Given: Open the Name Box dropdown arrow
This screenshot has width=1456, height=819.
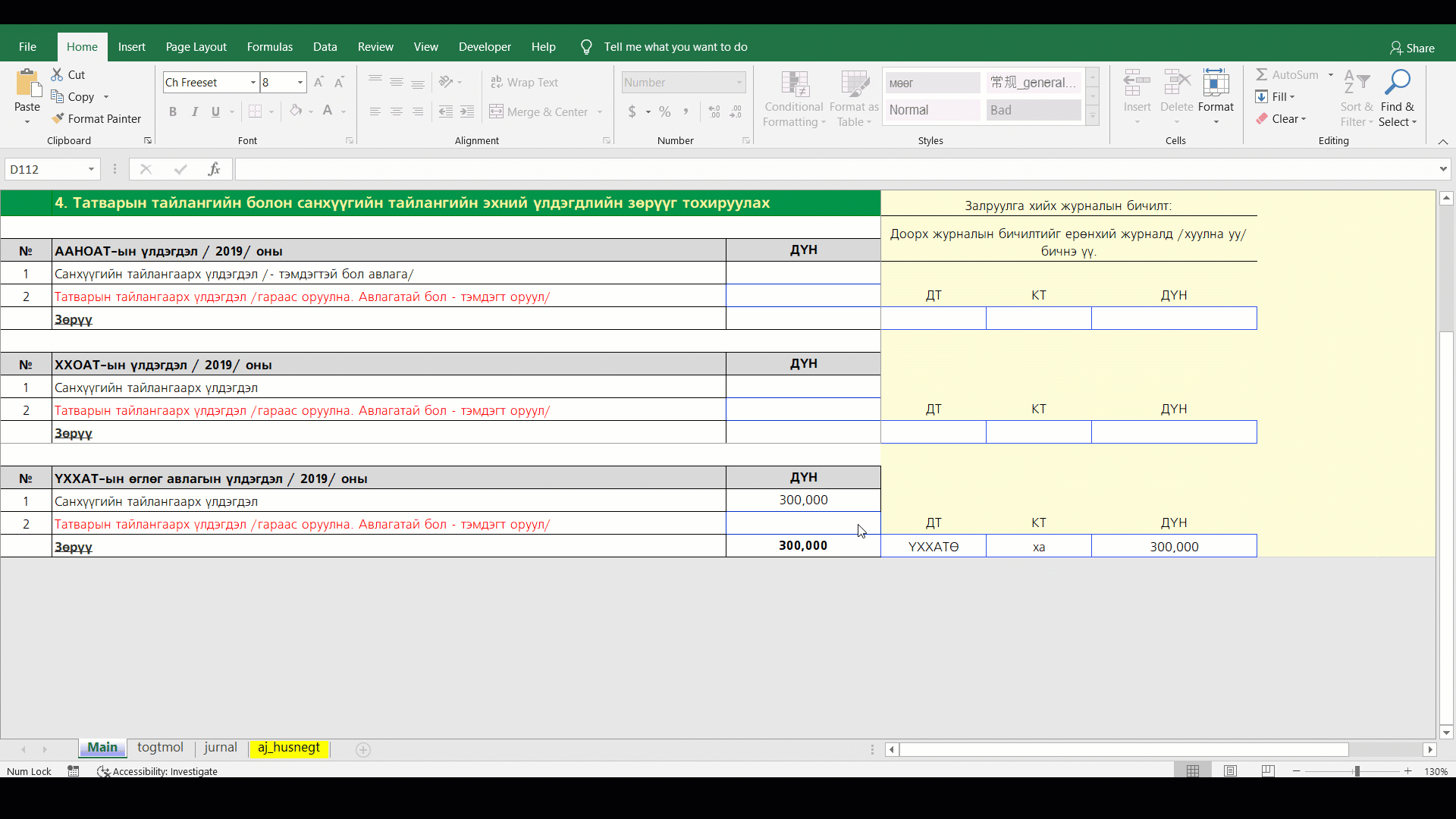Looking at the screenshot, I should coord(91,169).
